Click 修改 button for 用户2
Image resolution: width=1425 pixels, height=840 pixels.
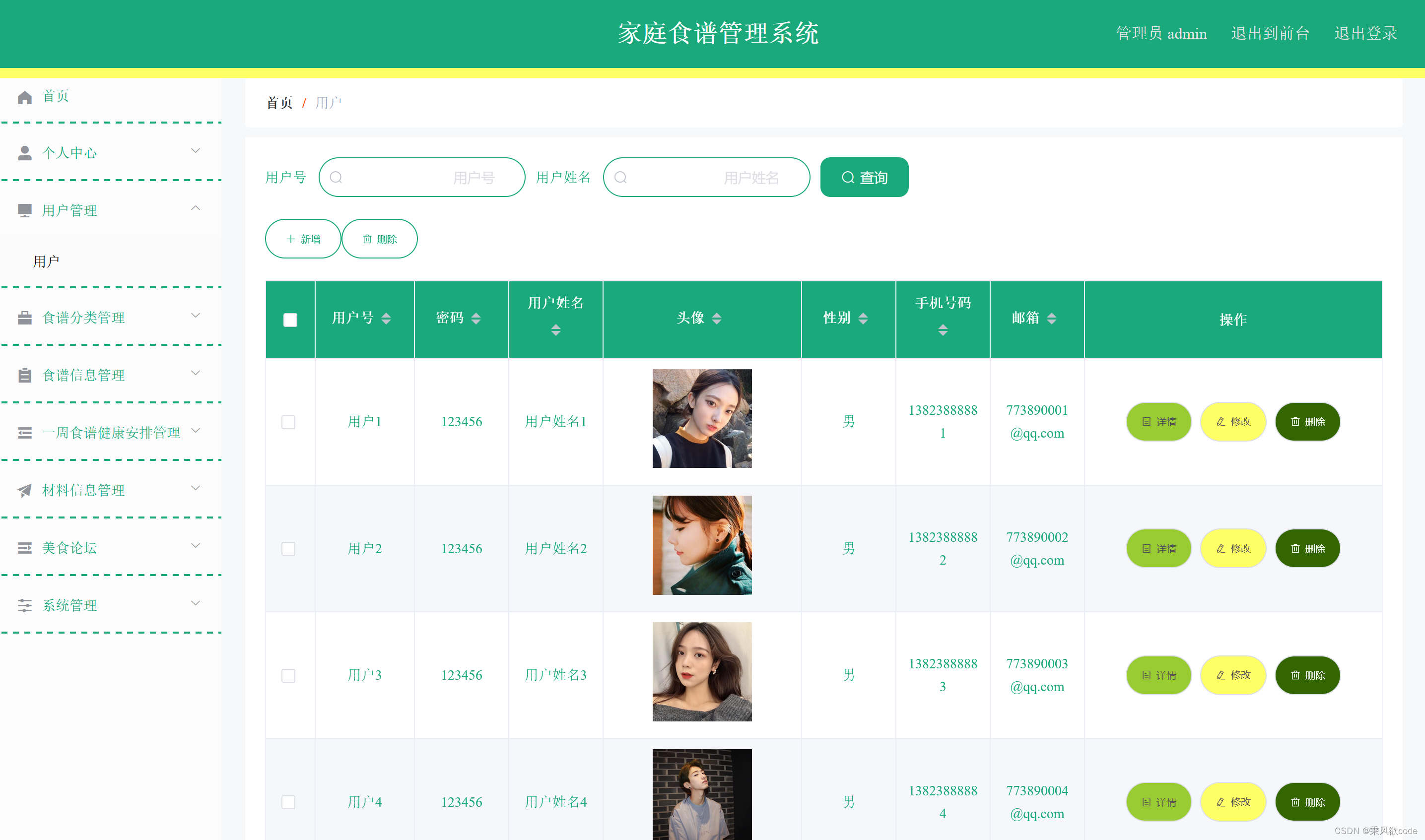(x=1232, y=548)
